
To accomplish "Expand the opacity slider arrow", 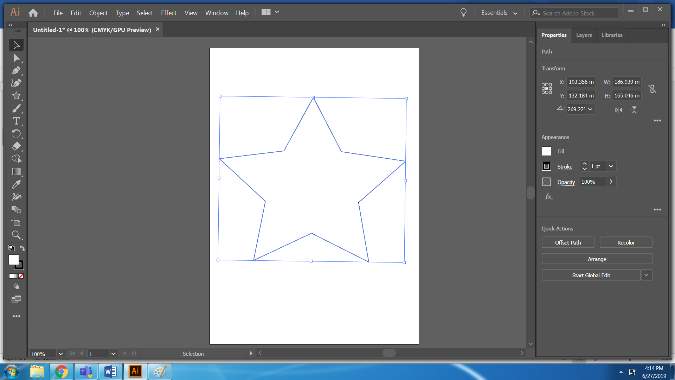I will click(611, 182).
